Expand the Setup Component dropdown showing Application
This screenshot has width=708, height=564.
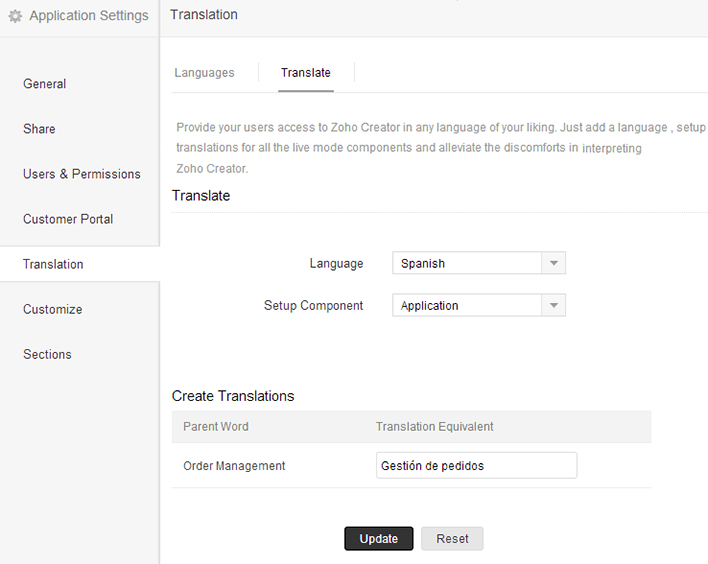(478, 306)
